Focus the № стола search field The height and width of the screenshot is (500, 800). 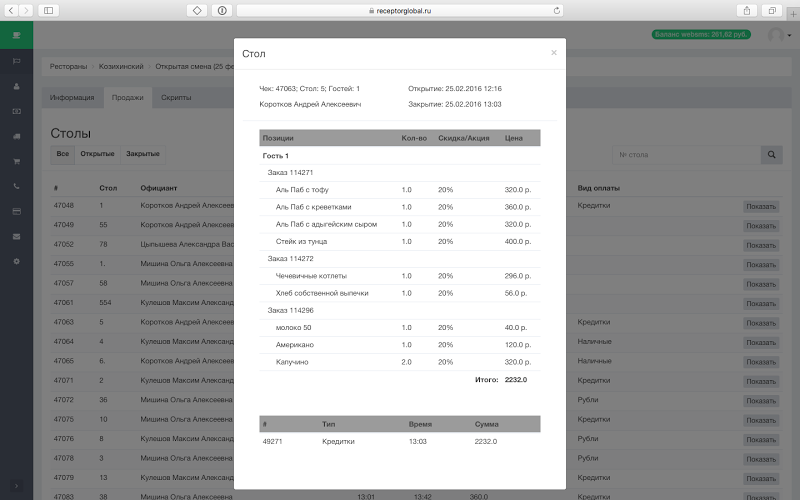(x=686, y=155)
